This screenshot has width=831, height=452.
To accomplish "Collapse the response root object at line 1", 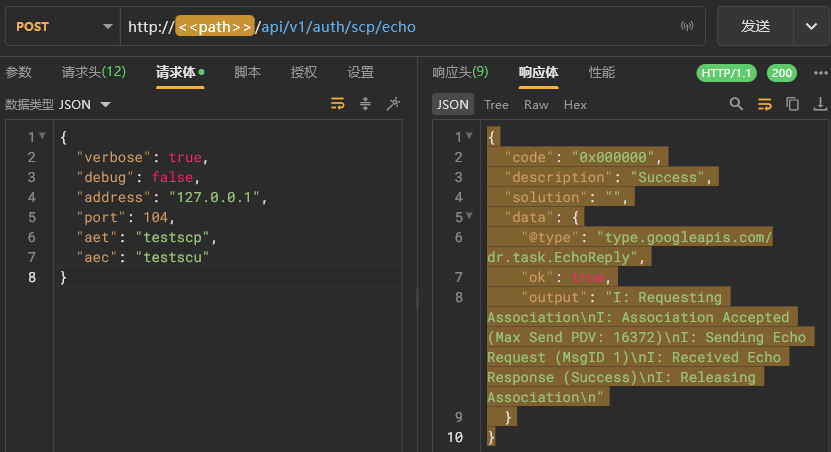I will click(469, 137).
